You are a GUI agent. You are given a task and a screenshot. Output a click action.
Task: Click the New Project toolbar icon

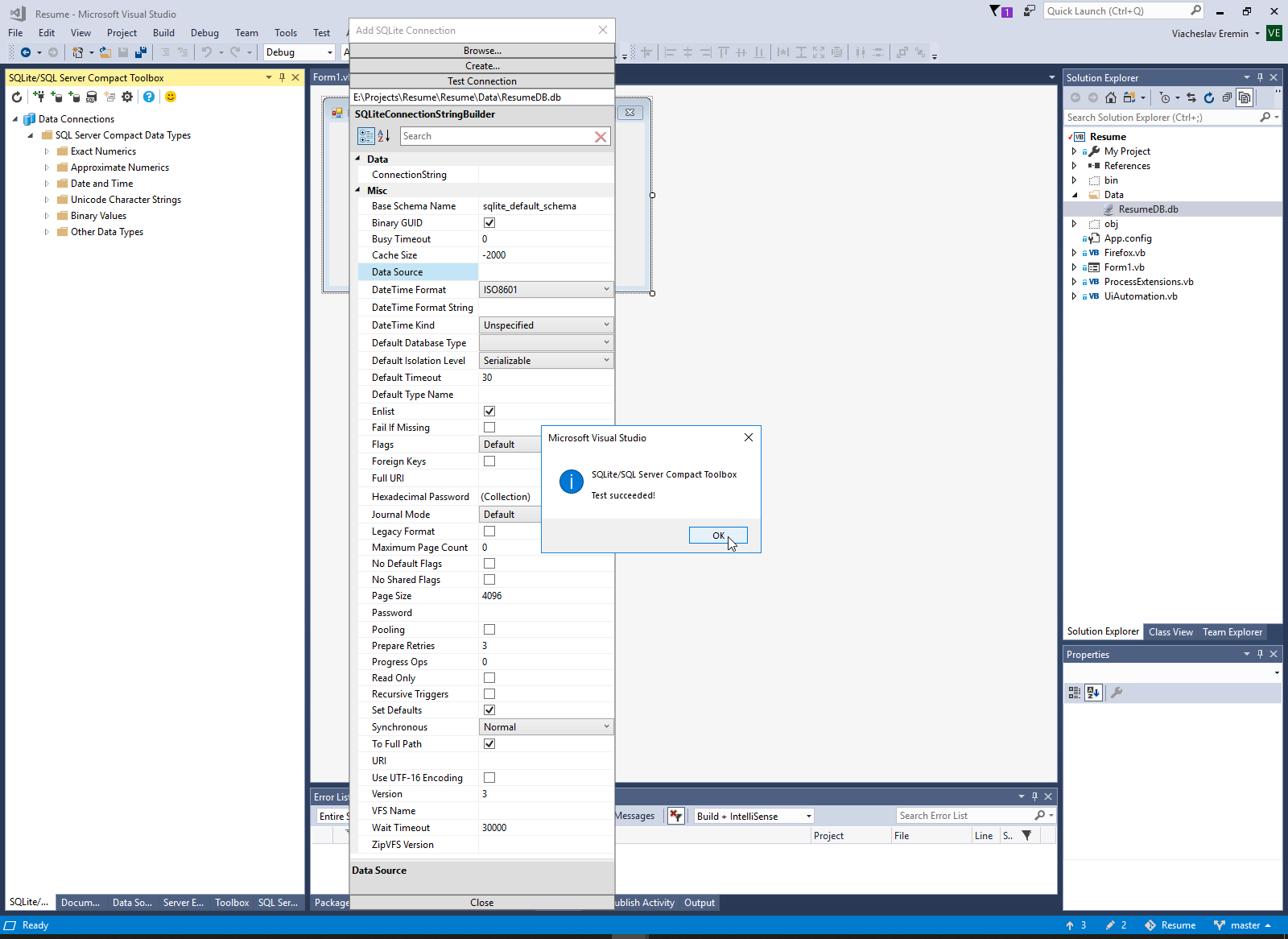[78, 52]
